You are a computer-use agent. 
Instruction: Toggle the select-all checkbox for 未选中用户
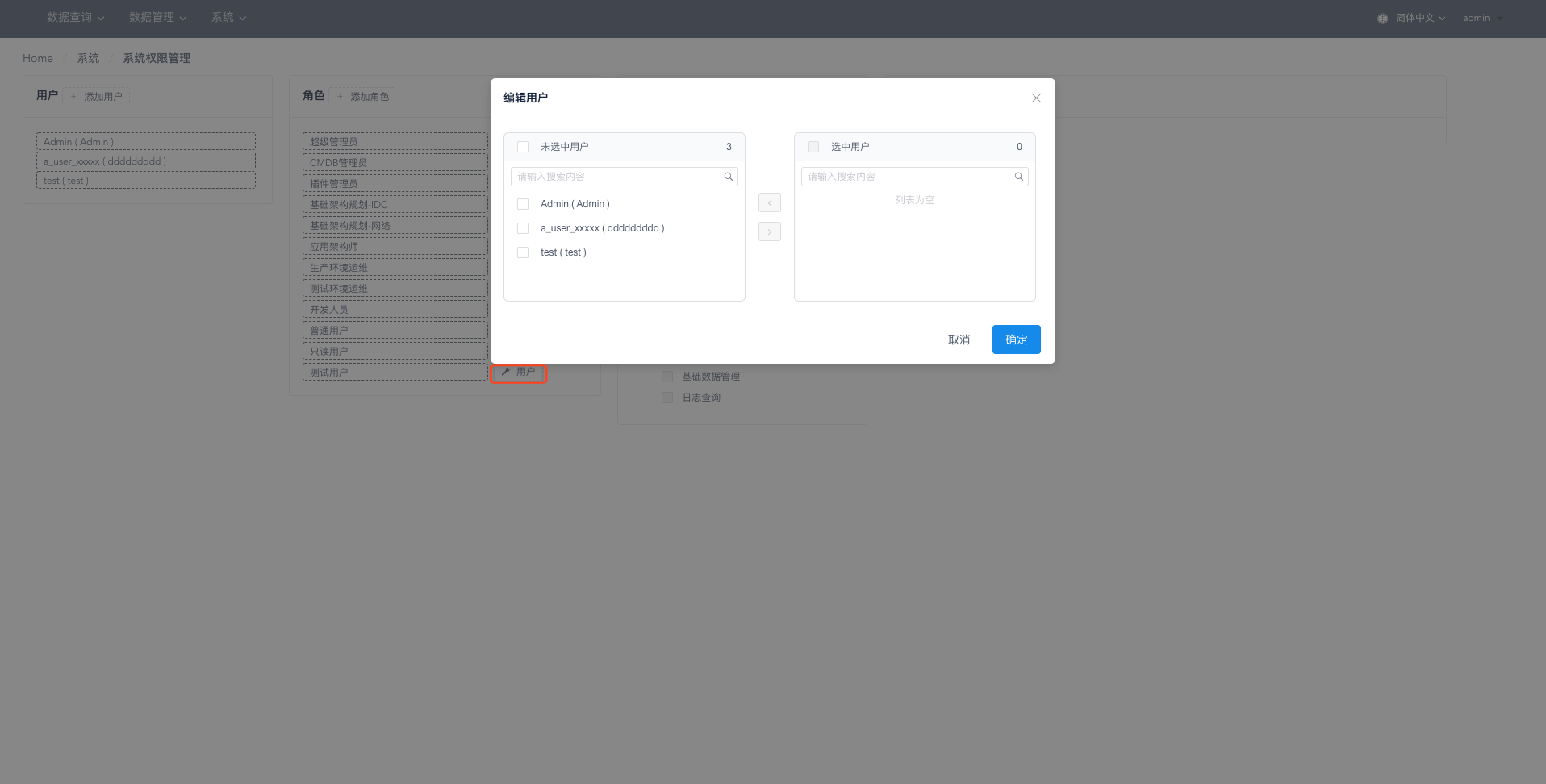point(523,147)
